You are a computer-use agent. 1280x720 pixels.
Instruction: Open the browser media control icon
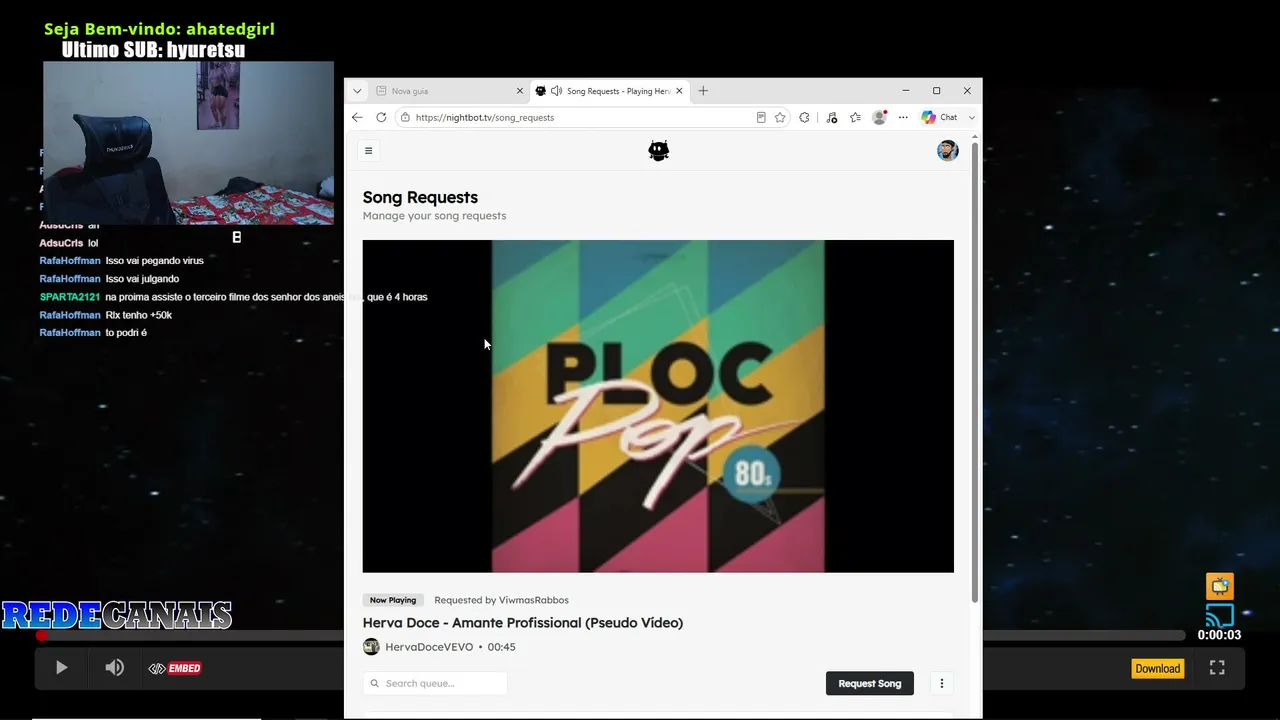pyautogui.click(x=831, y=117)
